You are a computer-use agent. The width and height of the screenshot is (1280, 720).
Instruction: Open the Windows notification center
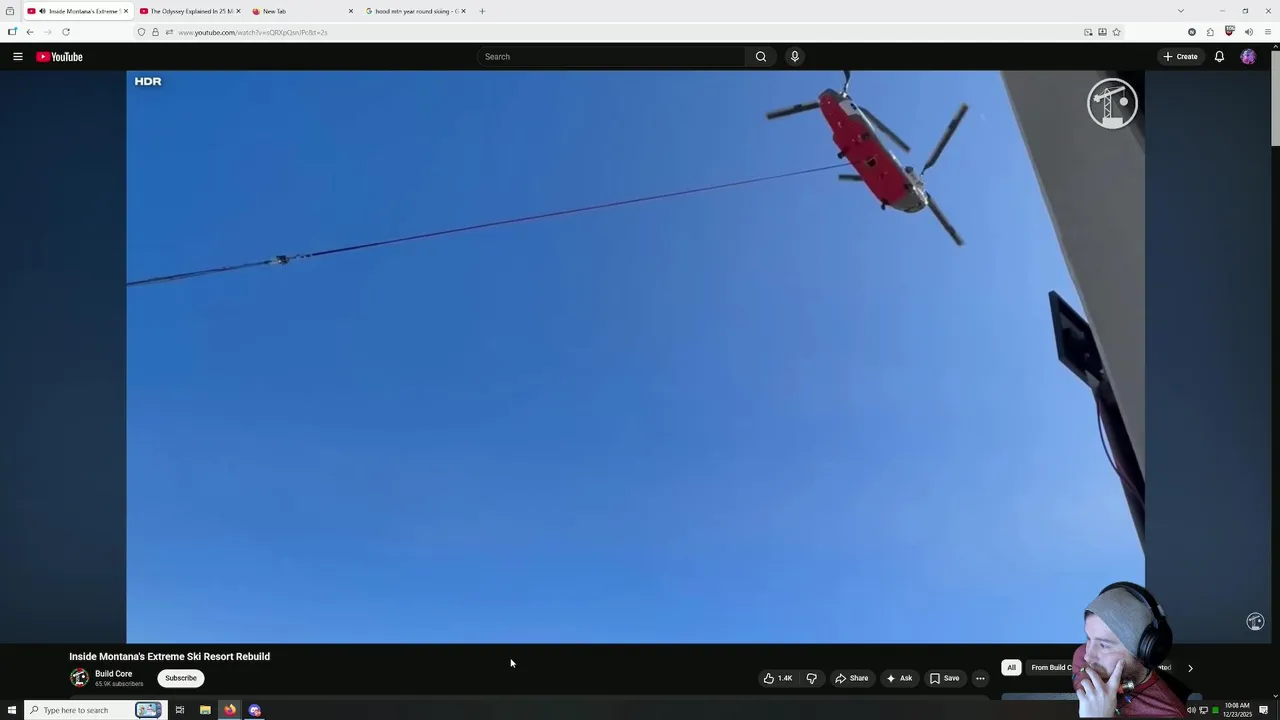pos(1264,710)
